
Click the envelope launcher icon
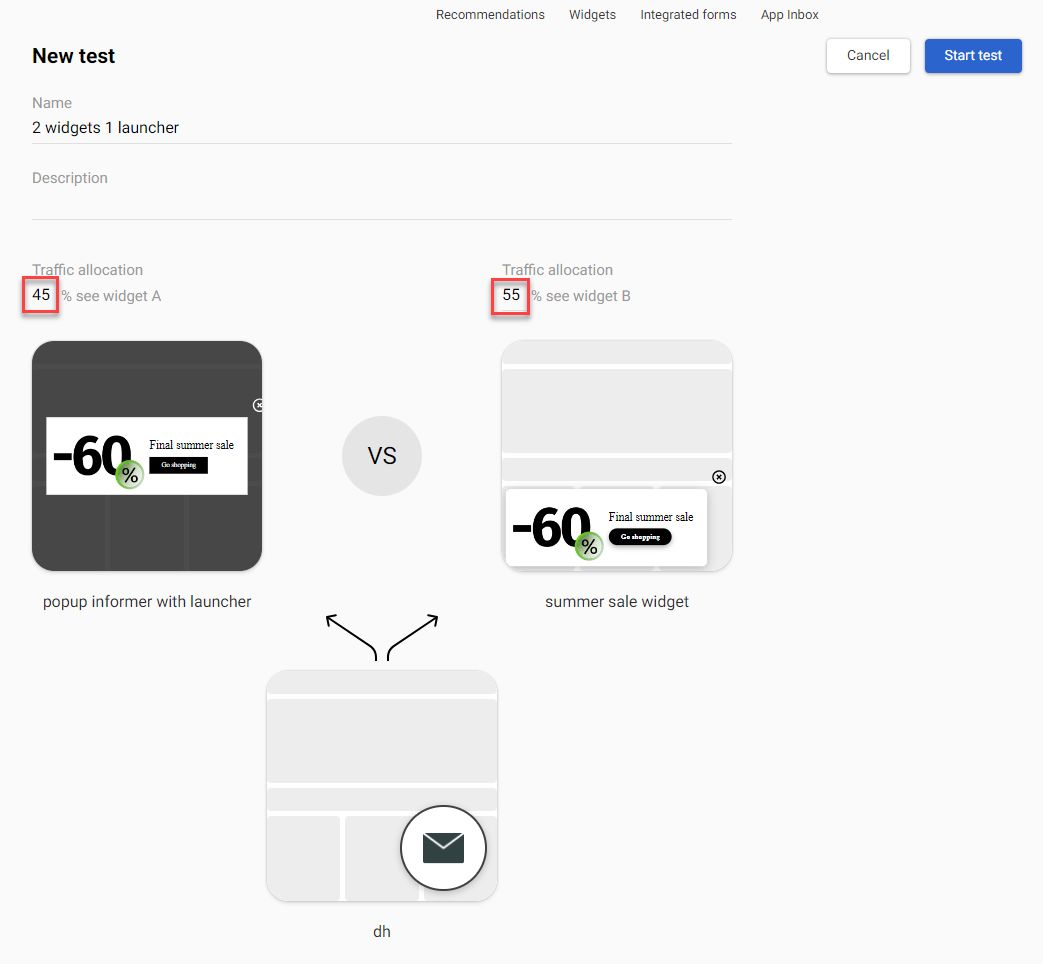443,848
